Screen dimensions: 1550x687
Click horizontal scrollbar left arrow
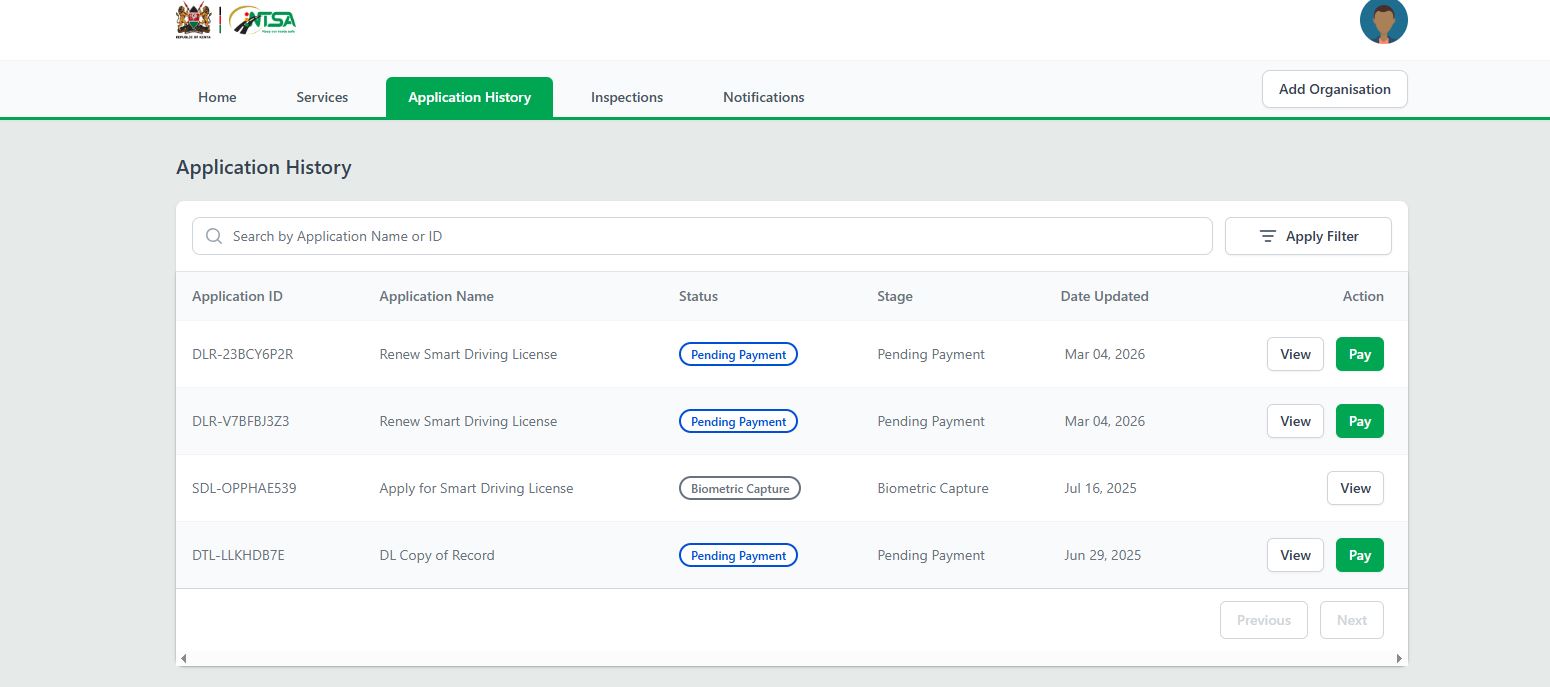[183, 658]
